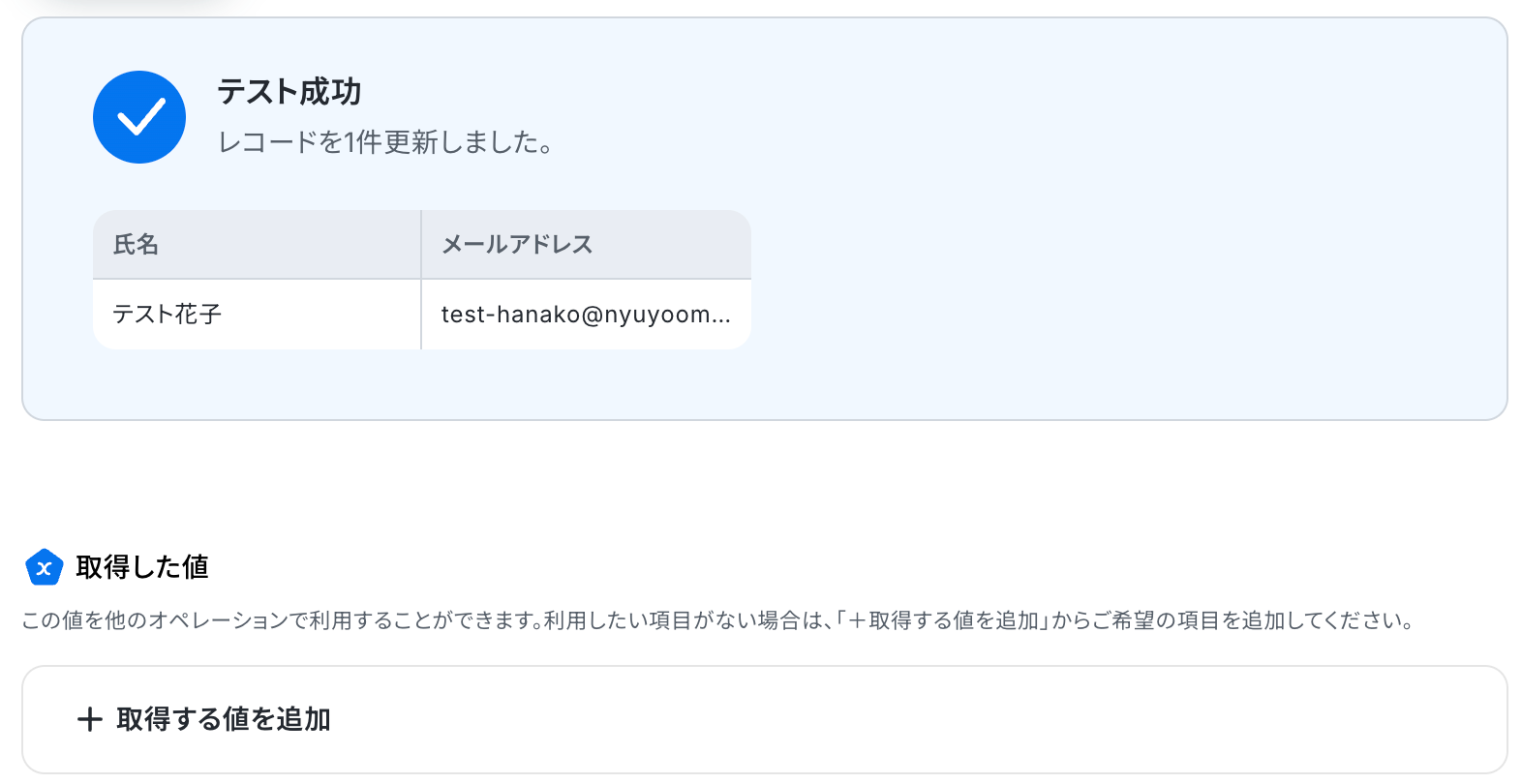Viewport: 1522px width, 784px height.
Task: Click the divider between 氏名 and メールアドレス headers
Action: [x=421, y=245]
